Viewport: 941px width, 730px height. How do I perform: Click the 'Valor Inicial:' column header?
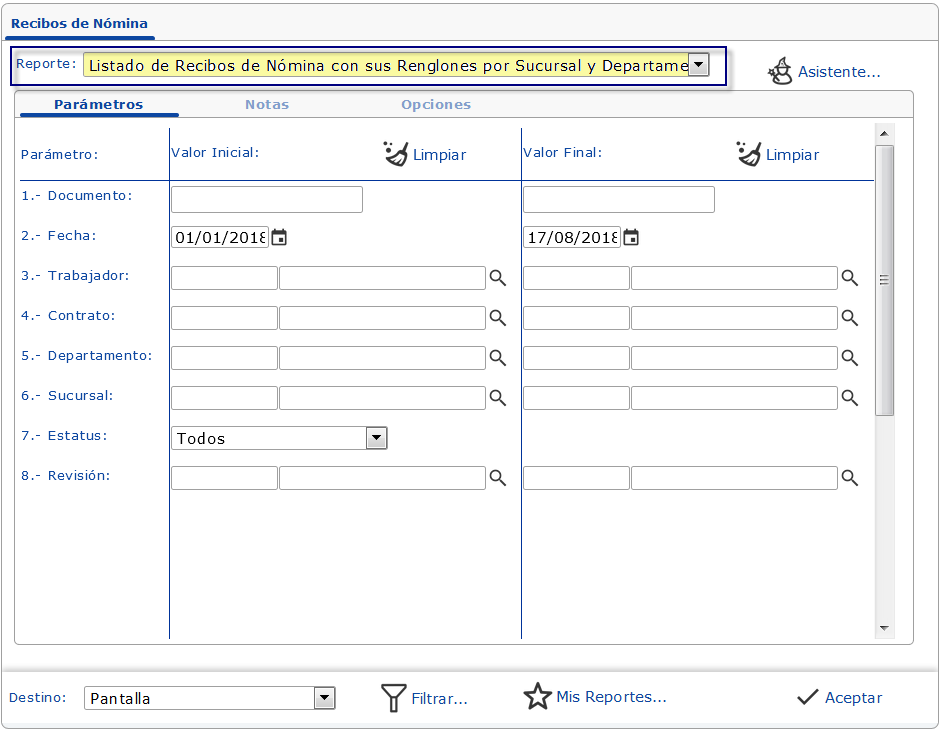(215, 152)
